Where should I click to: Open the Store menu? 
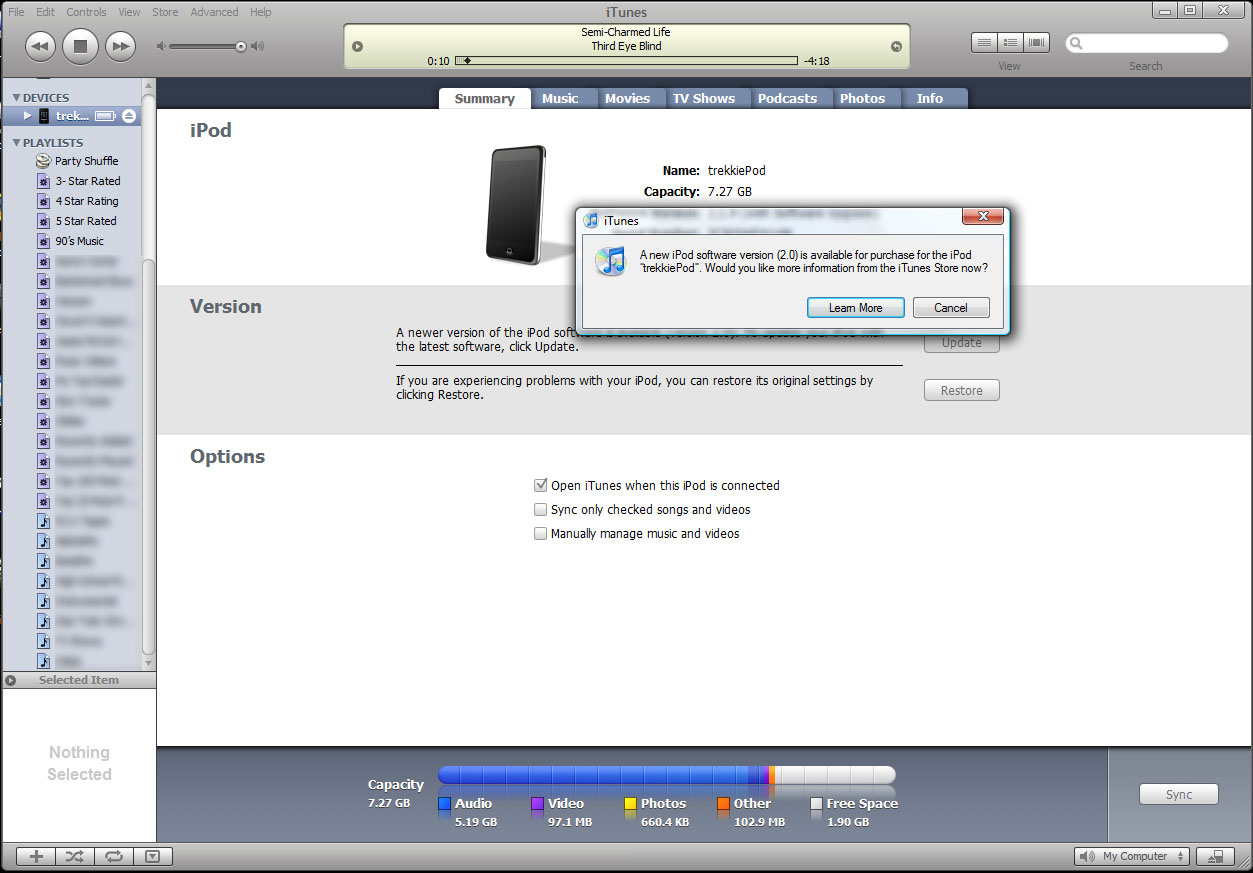[165, 12]
